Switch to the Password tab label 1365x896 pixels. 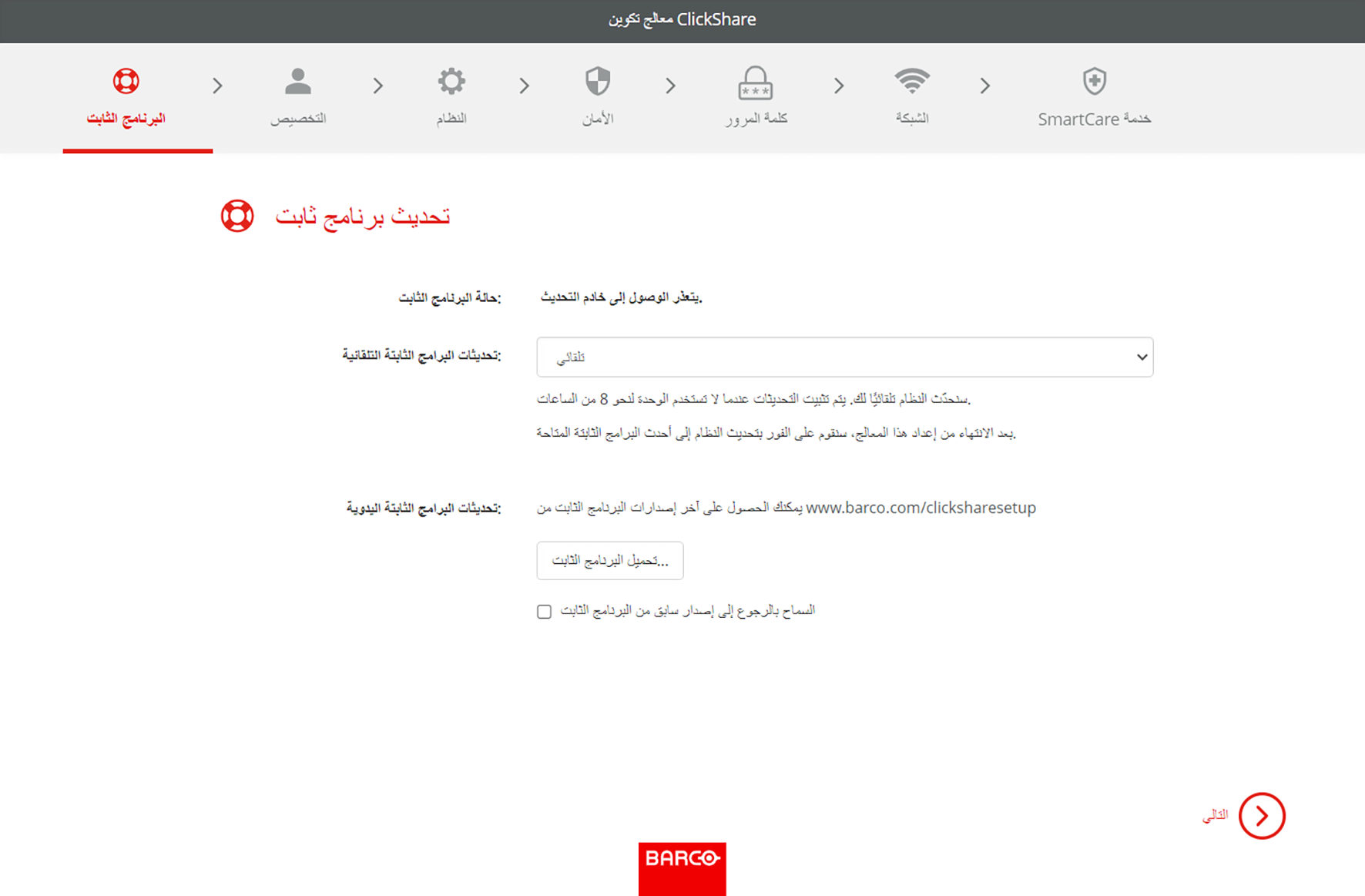[756, 118]
